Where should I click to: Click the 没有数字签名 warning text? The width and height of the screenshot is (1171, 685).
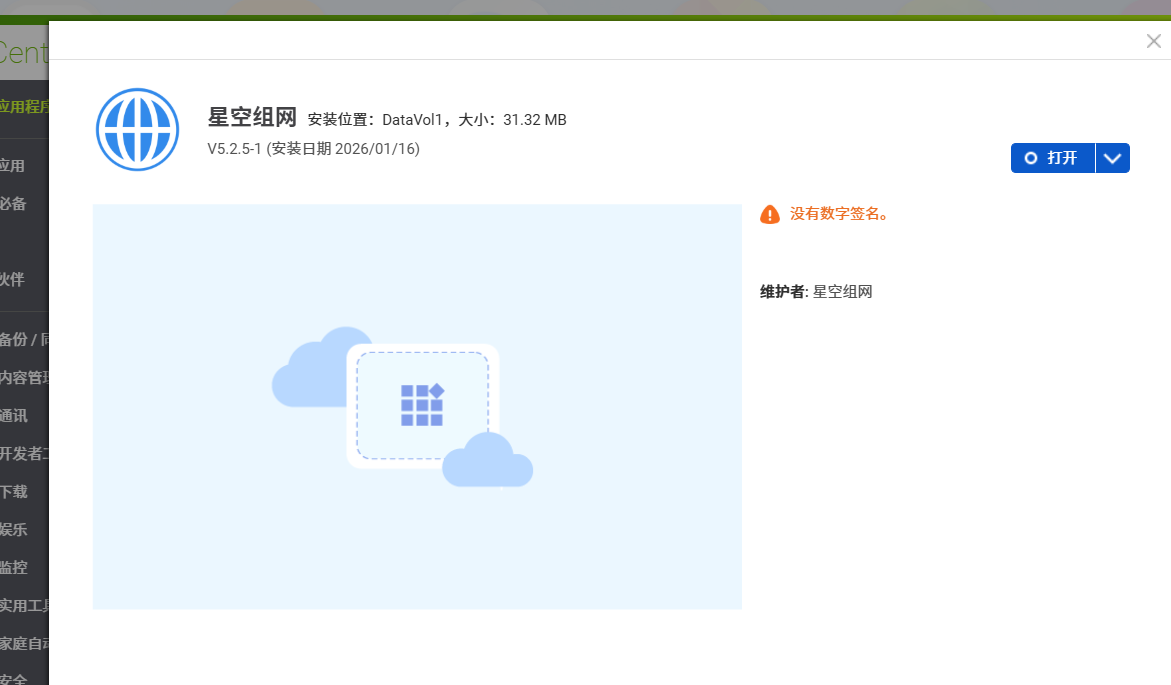pyautogui.click(x=839, y=214)
